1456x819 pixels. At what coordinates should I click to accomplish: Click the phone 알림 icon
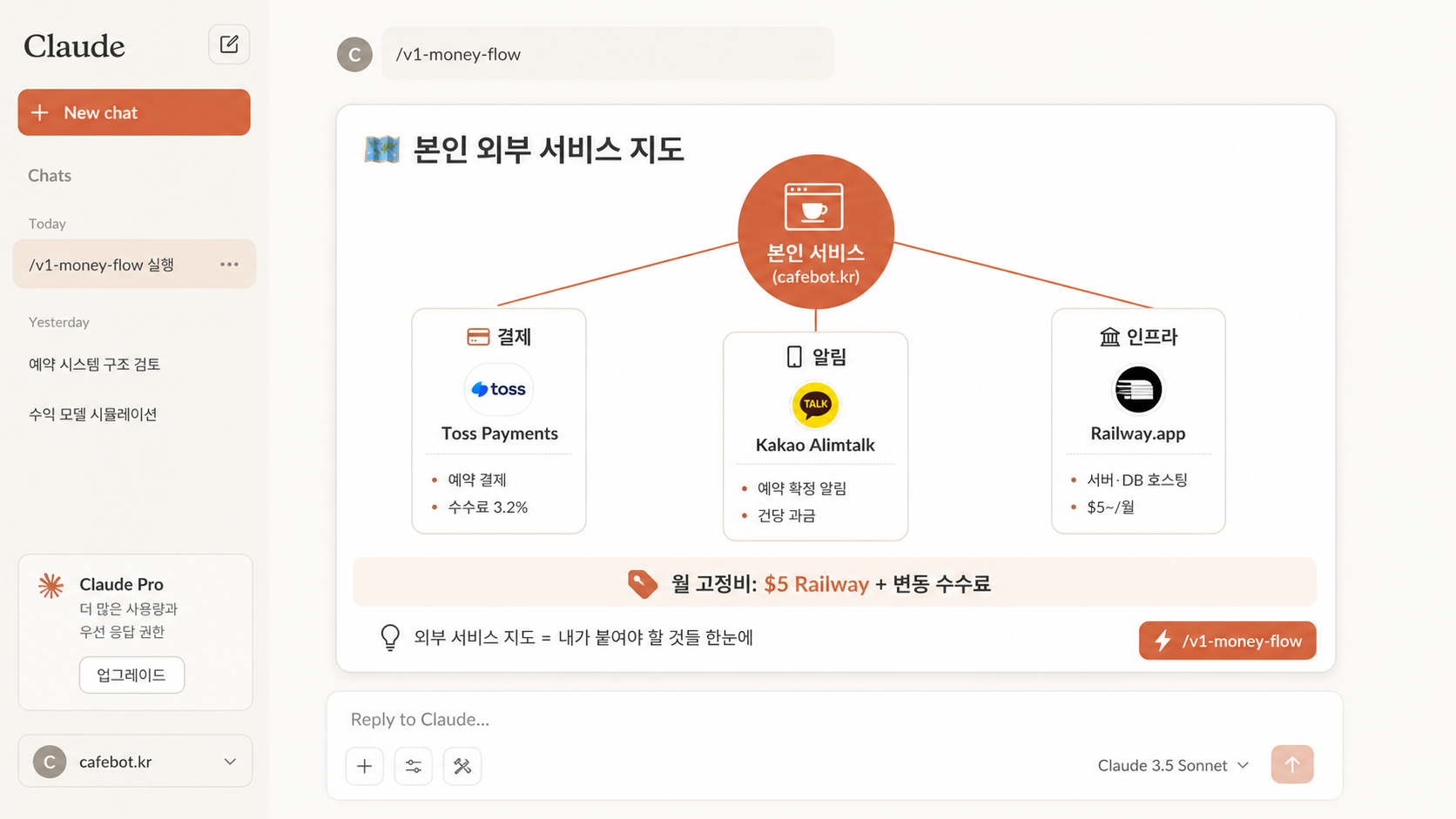(794, 357)
